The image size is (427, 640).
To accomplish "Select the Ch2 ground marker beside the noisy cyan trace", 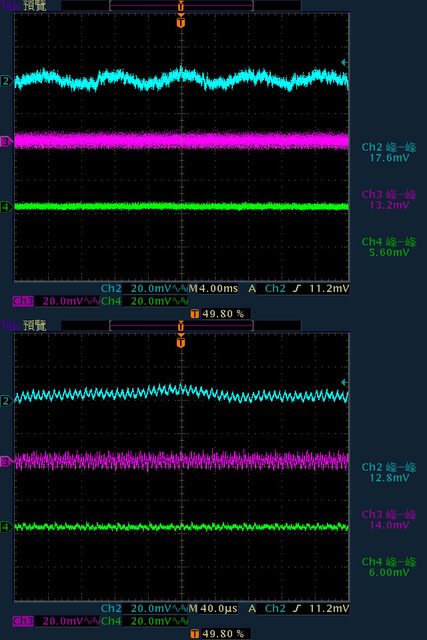I will click(6, 81).
